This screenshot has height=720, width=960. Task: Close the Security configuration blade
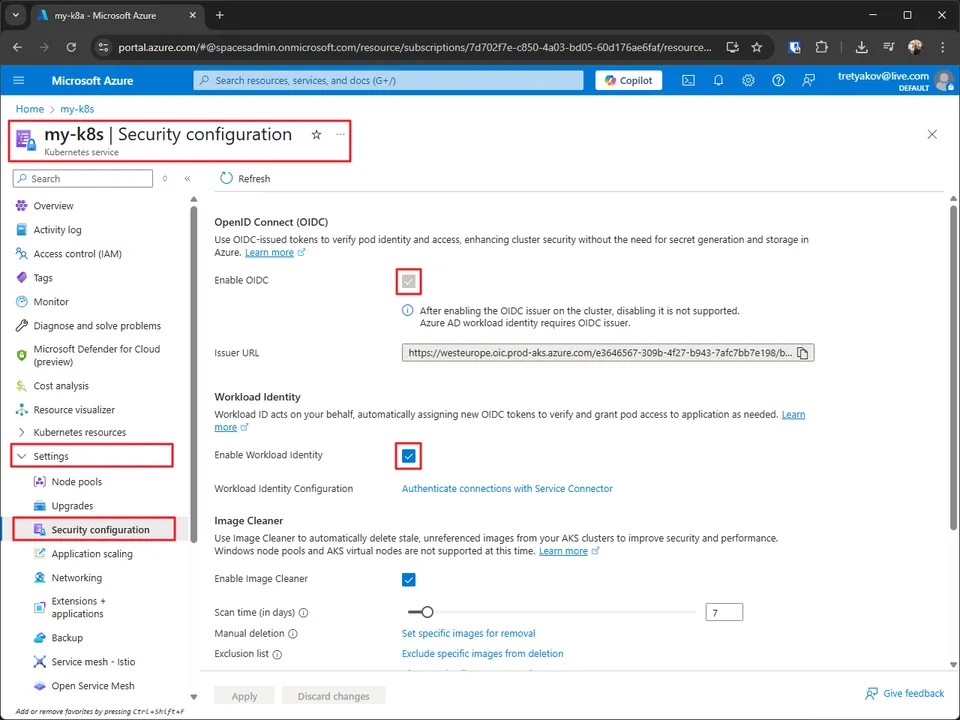(932, 134)
